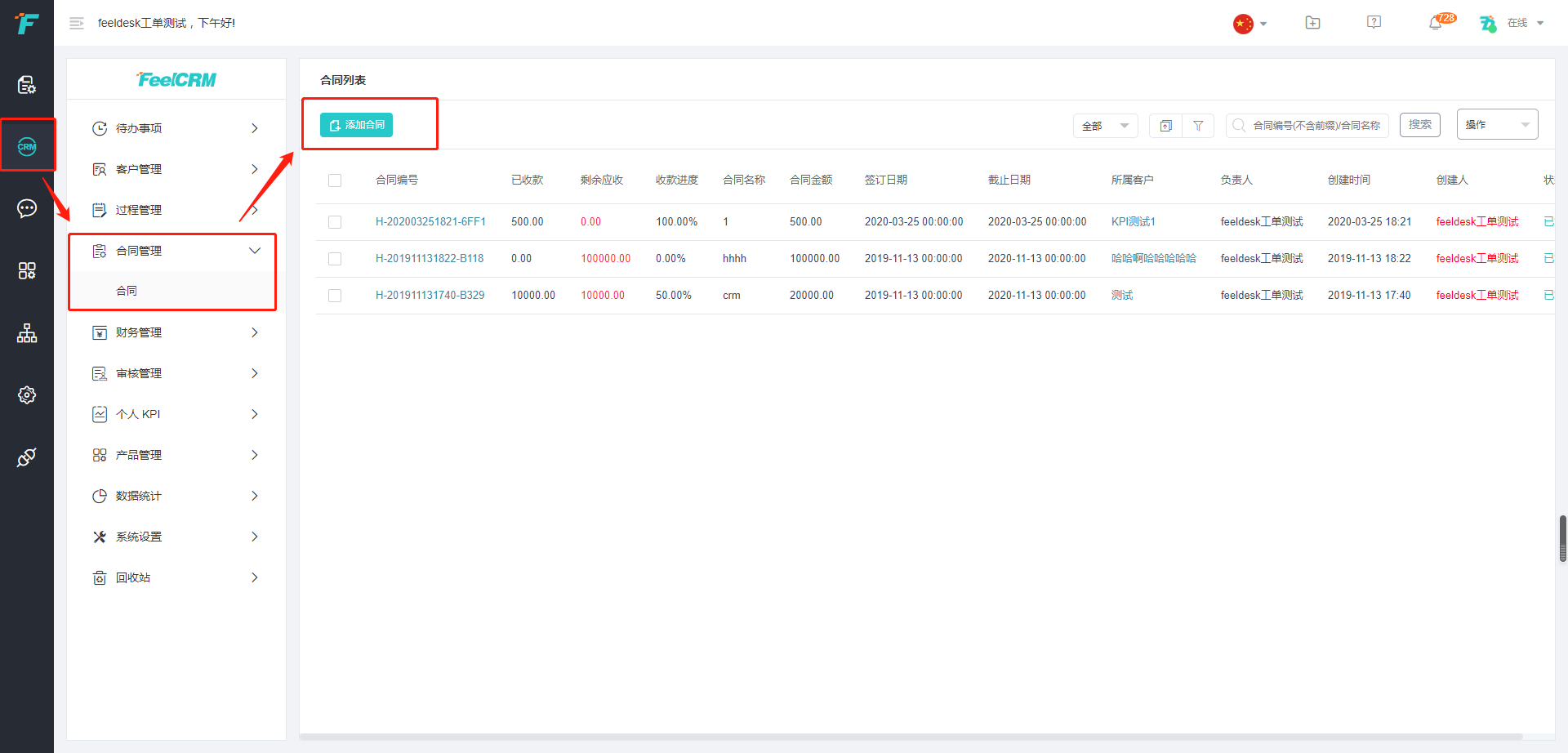Image resolution: width=1568 pixels, height=753 pixels.
Task: Open the plug integration icon
Action: point(27,457)
